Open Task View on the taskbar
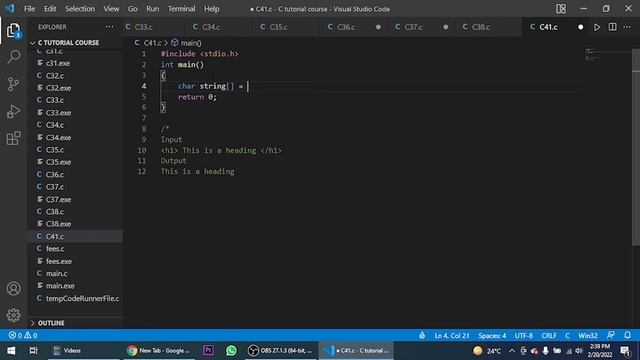The height and width of the screenshot is (360, 640). click(x=33, y=351)
